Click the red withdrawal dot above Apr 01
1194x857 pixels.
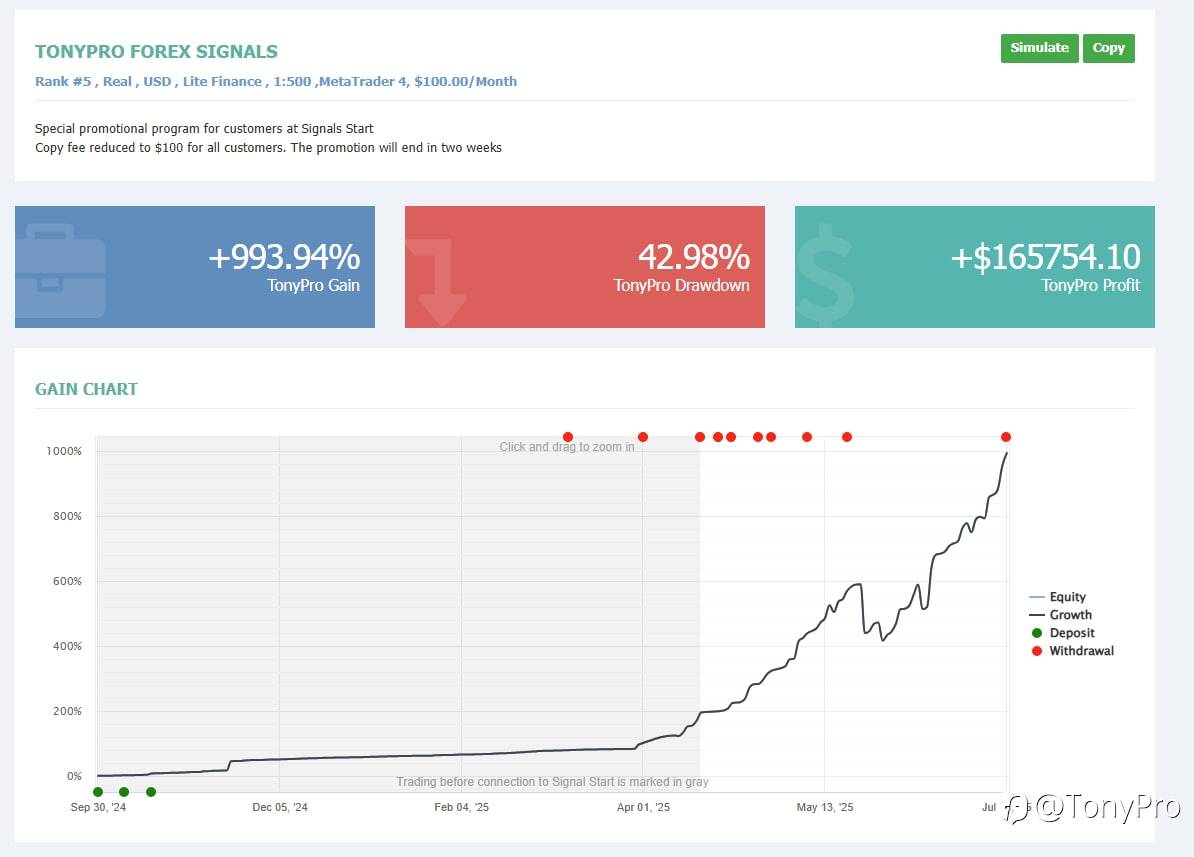click(643, 436)
